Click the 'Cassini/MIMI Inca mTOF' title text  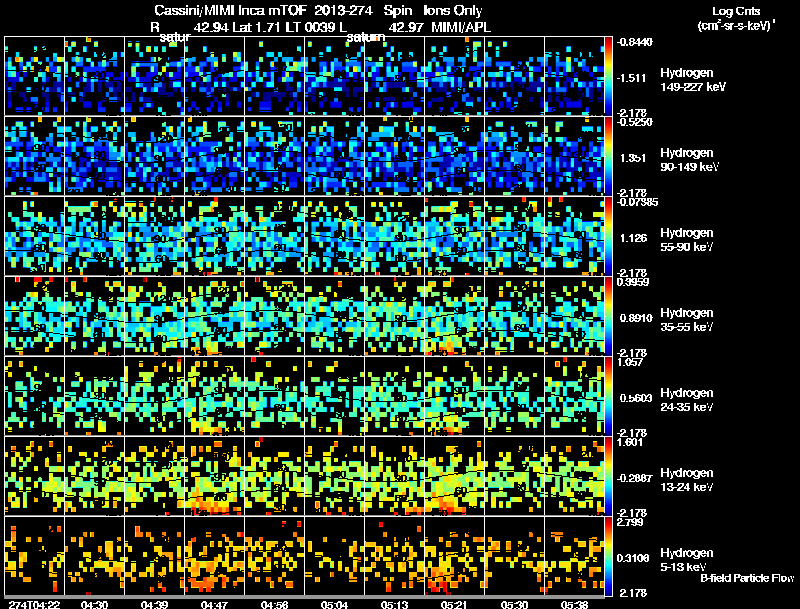(x=230, y=10)
